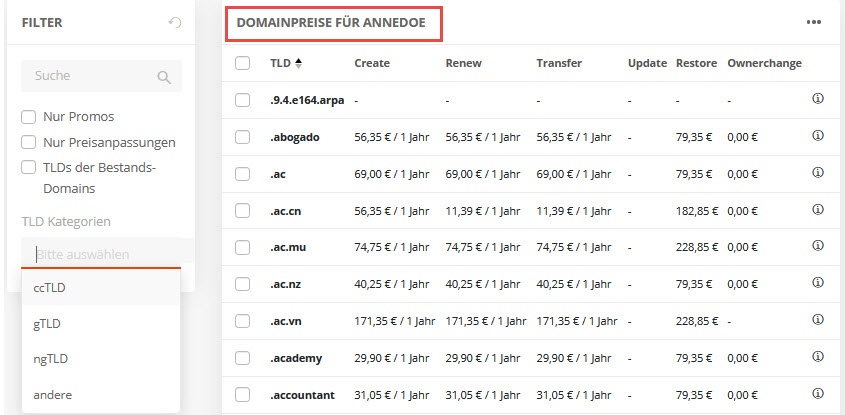
Task: Select the .accountant row checkbox
Action: coord(243,395)
